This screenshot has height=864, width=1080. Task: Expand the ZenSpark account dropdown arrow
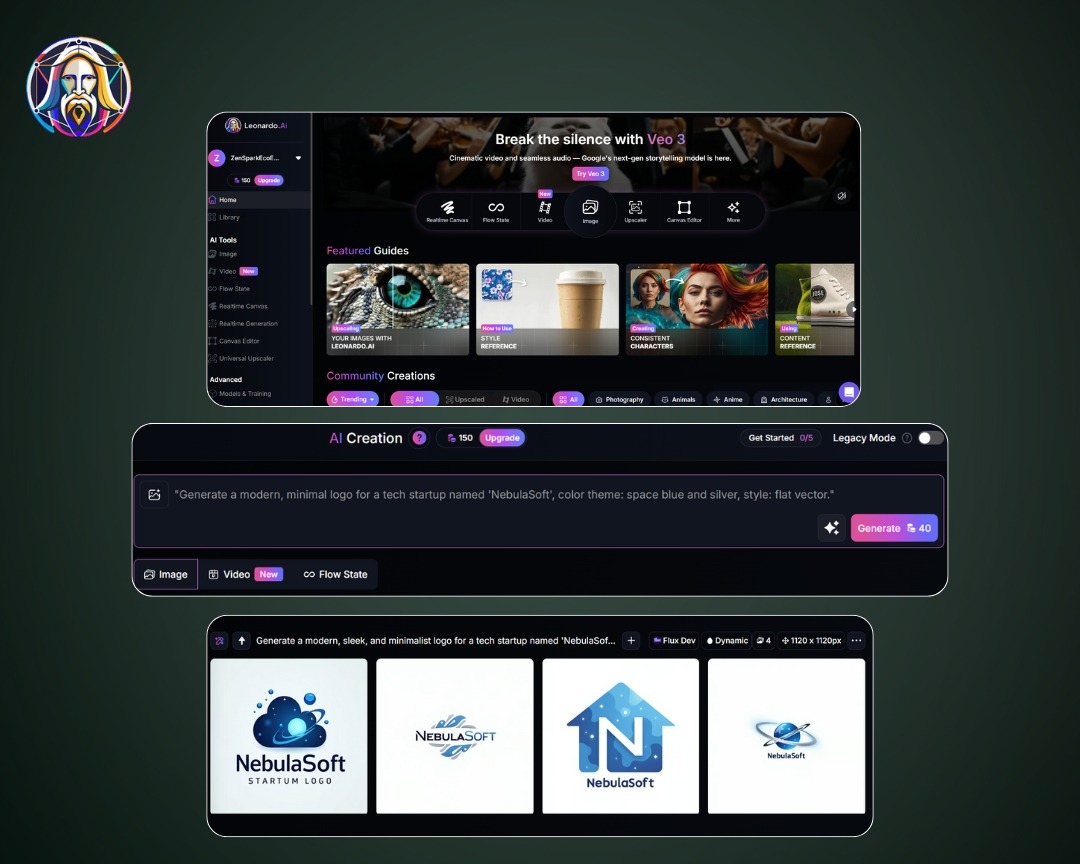click(x=298, y=158)
